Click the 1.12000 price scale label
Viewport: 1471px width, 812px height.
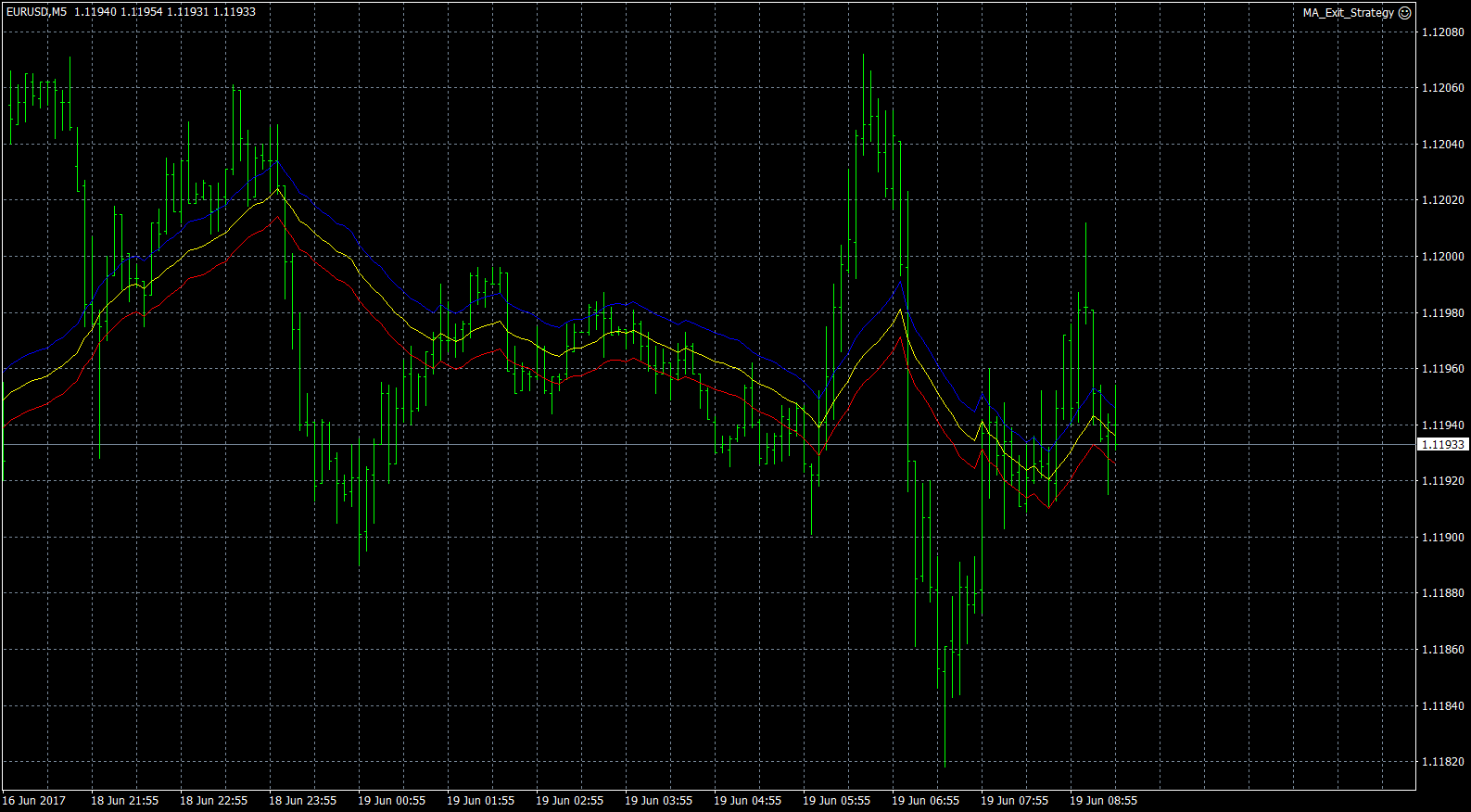click(x=1443, y=257)
